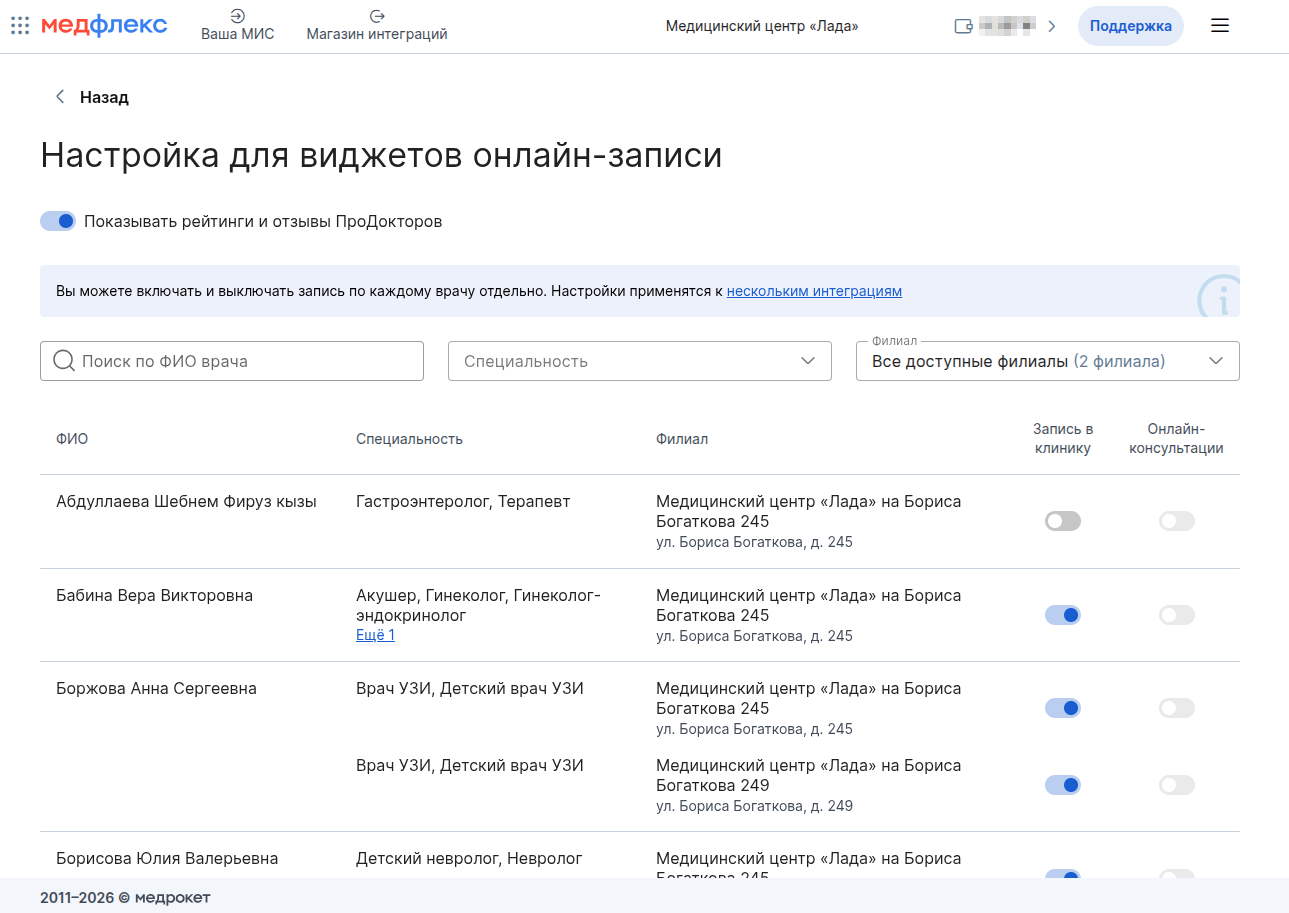This screenshot has height=913, width=1289.
Task: Open the apps grid icon beside the logo
Action: pyautogui.click(x=19, y=26)
